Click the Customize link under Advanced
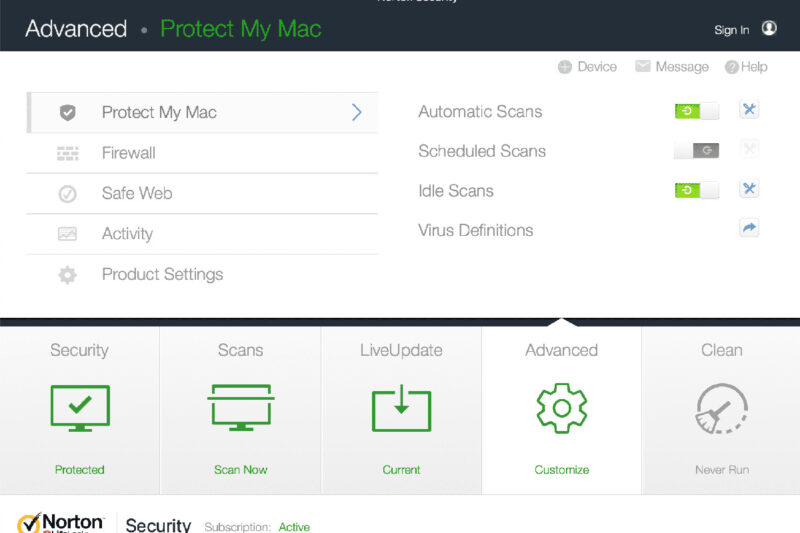The image size is (800, 533). 562,470
